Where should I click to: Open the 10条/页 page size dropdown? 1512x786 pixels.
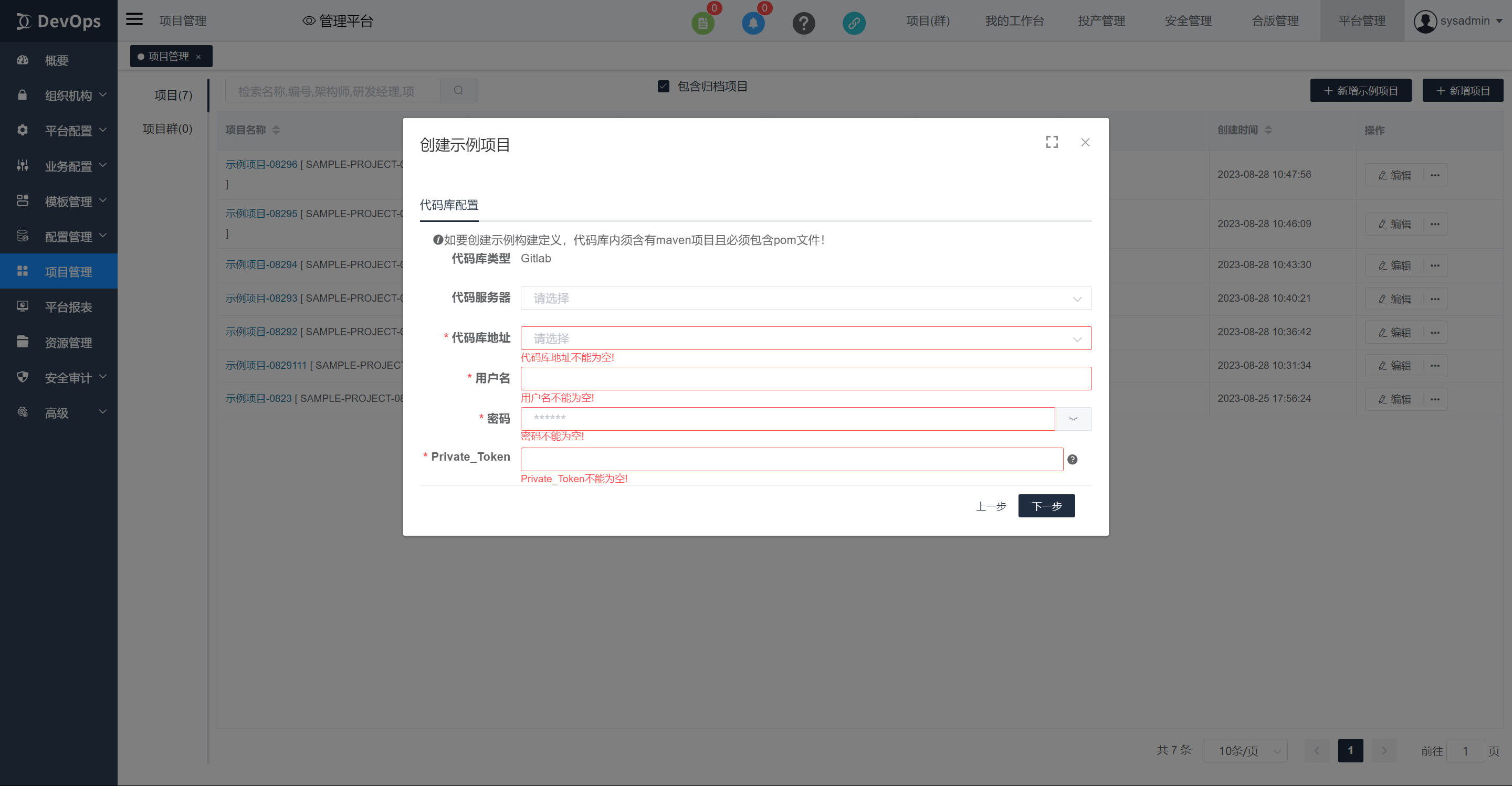tap(1245, 750)
